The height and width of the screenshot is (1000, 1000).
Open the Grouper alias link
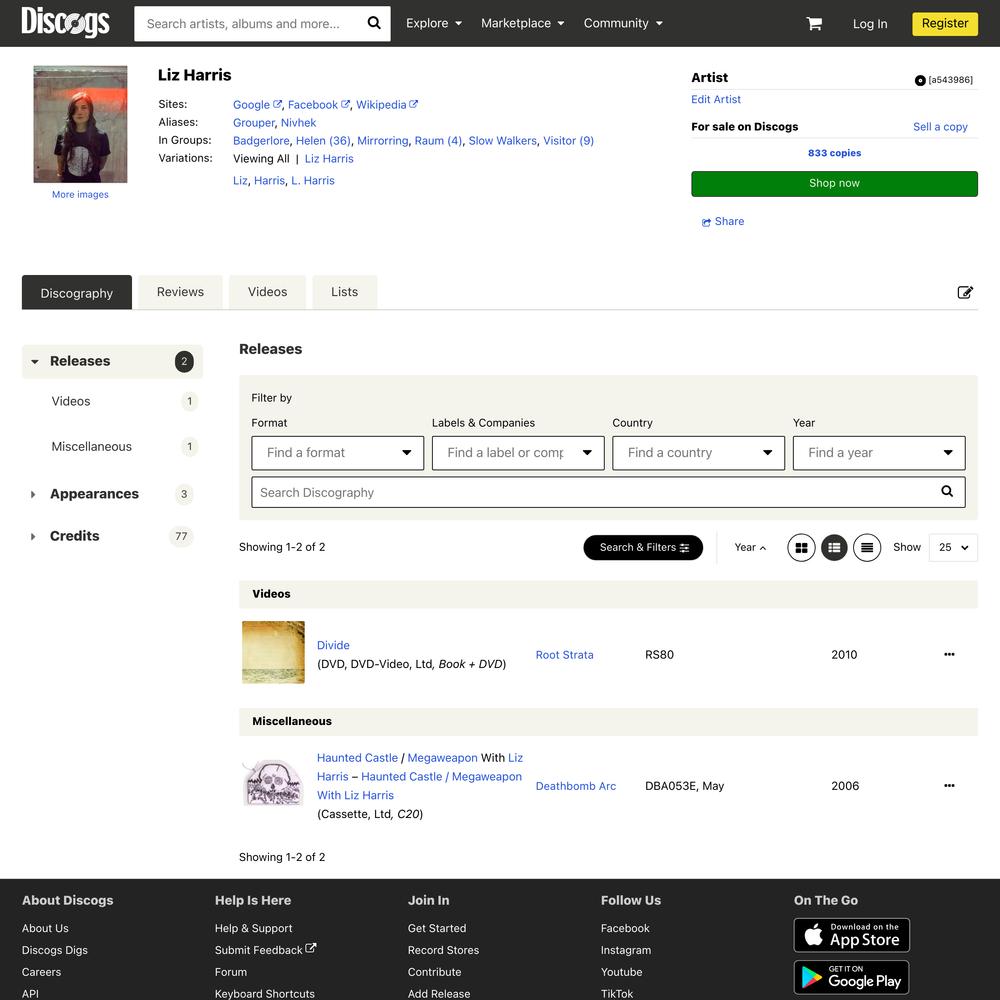tap(253, 122)
